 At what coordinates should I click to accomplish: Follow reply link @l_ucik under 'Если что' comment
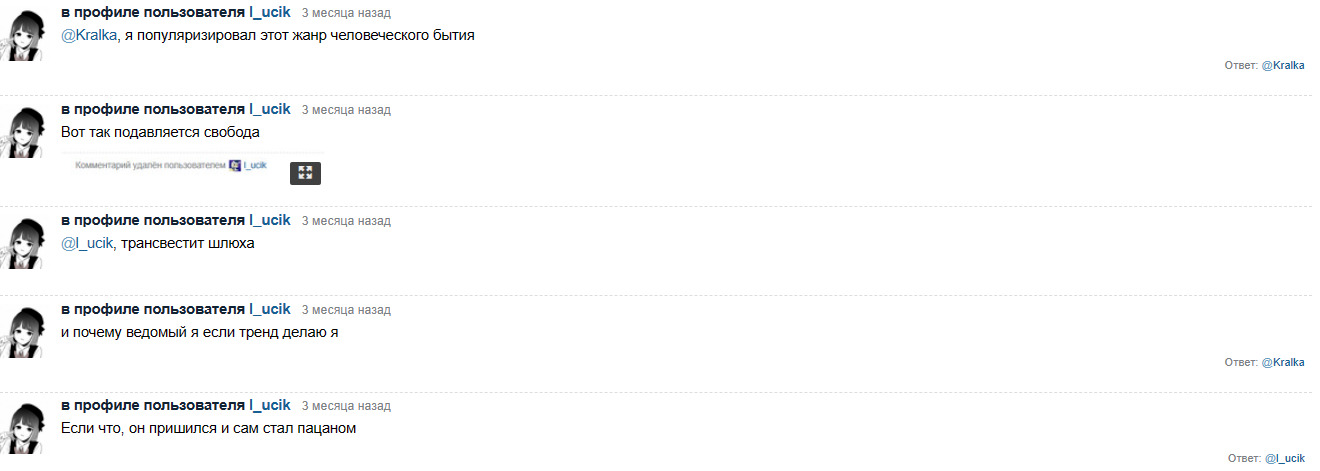click(x=1285, y=458)
